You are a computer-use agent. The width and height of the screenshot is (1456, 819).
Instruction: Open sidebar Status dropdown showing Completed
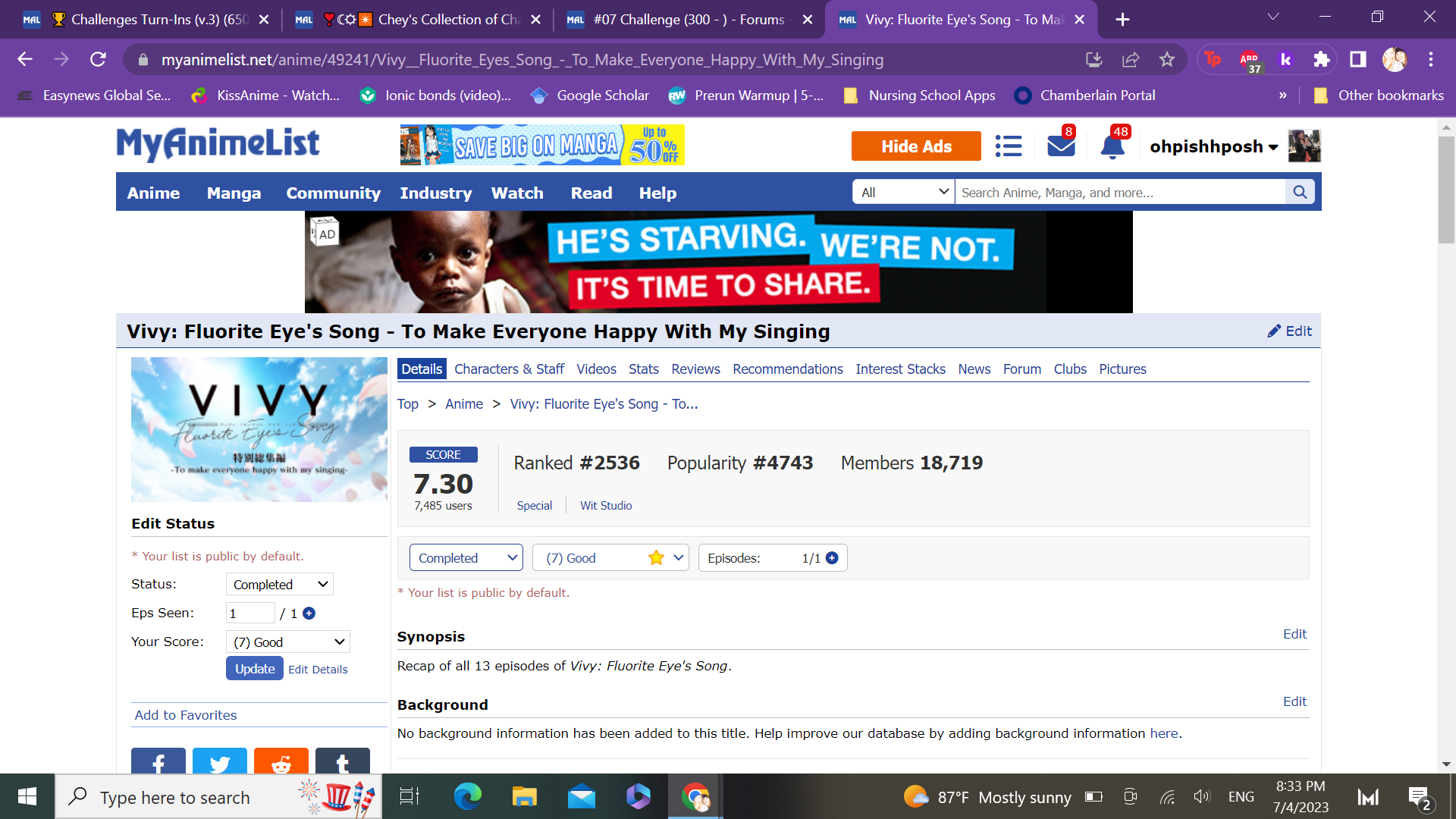click(x=280, y=585)
